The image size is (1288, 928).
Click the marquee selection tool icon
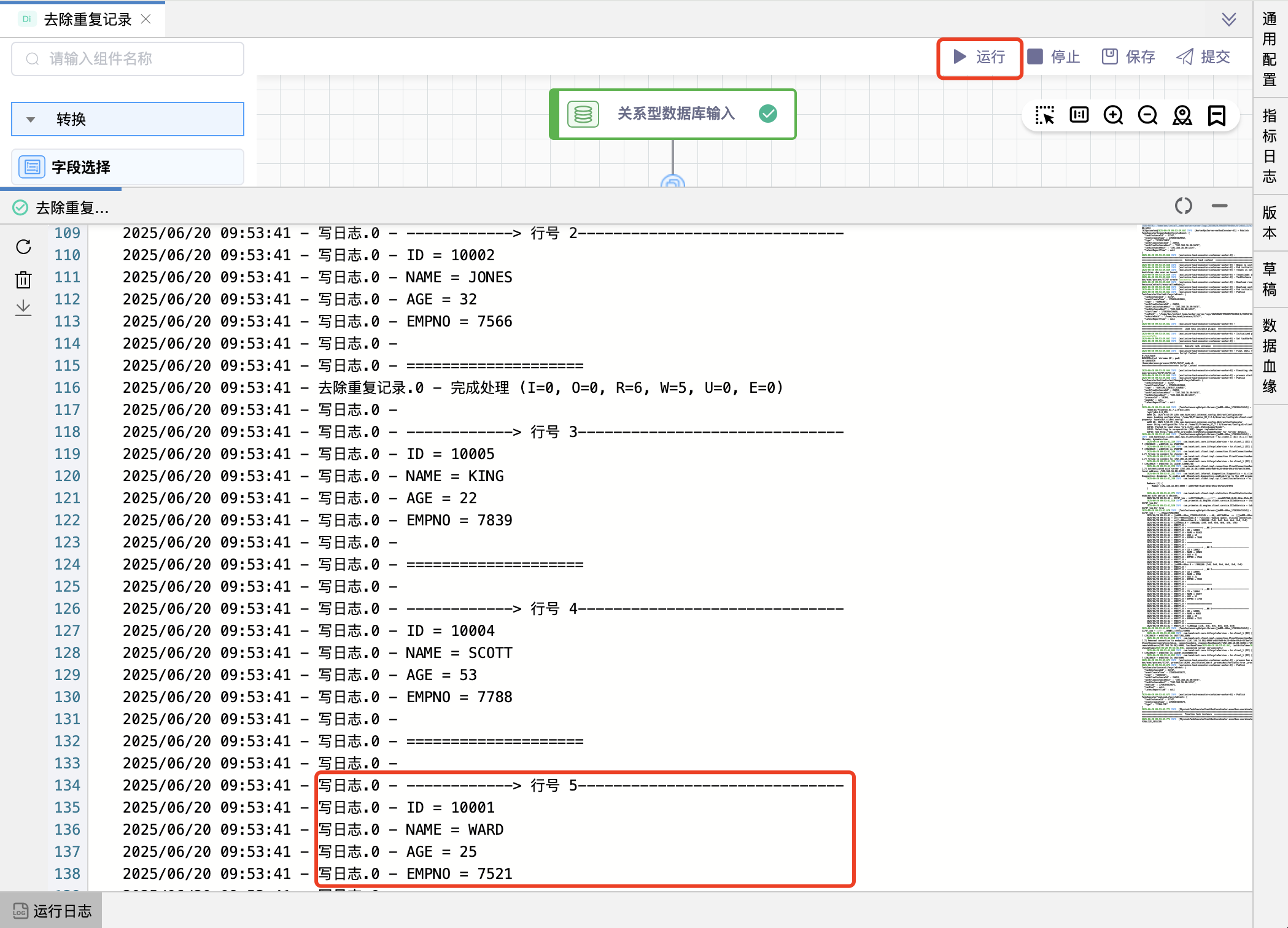(1044, 115)
